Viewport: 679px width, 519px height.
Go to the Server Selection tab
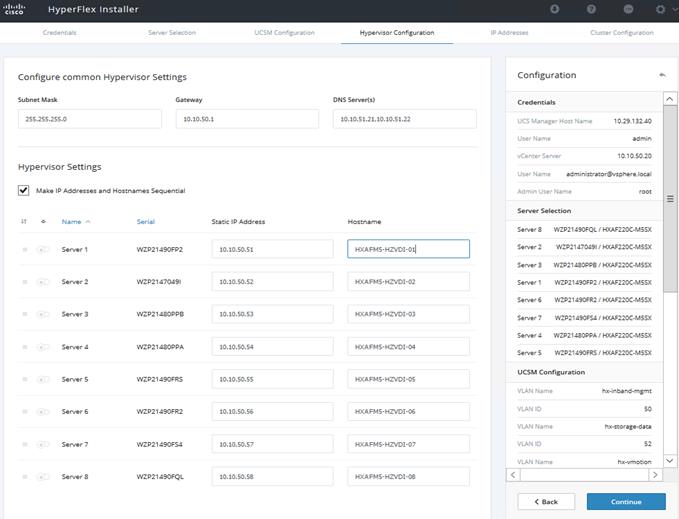coord(172,32)
